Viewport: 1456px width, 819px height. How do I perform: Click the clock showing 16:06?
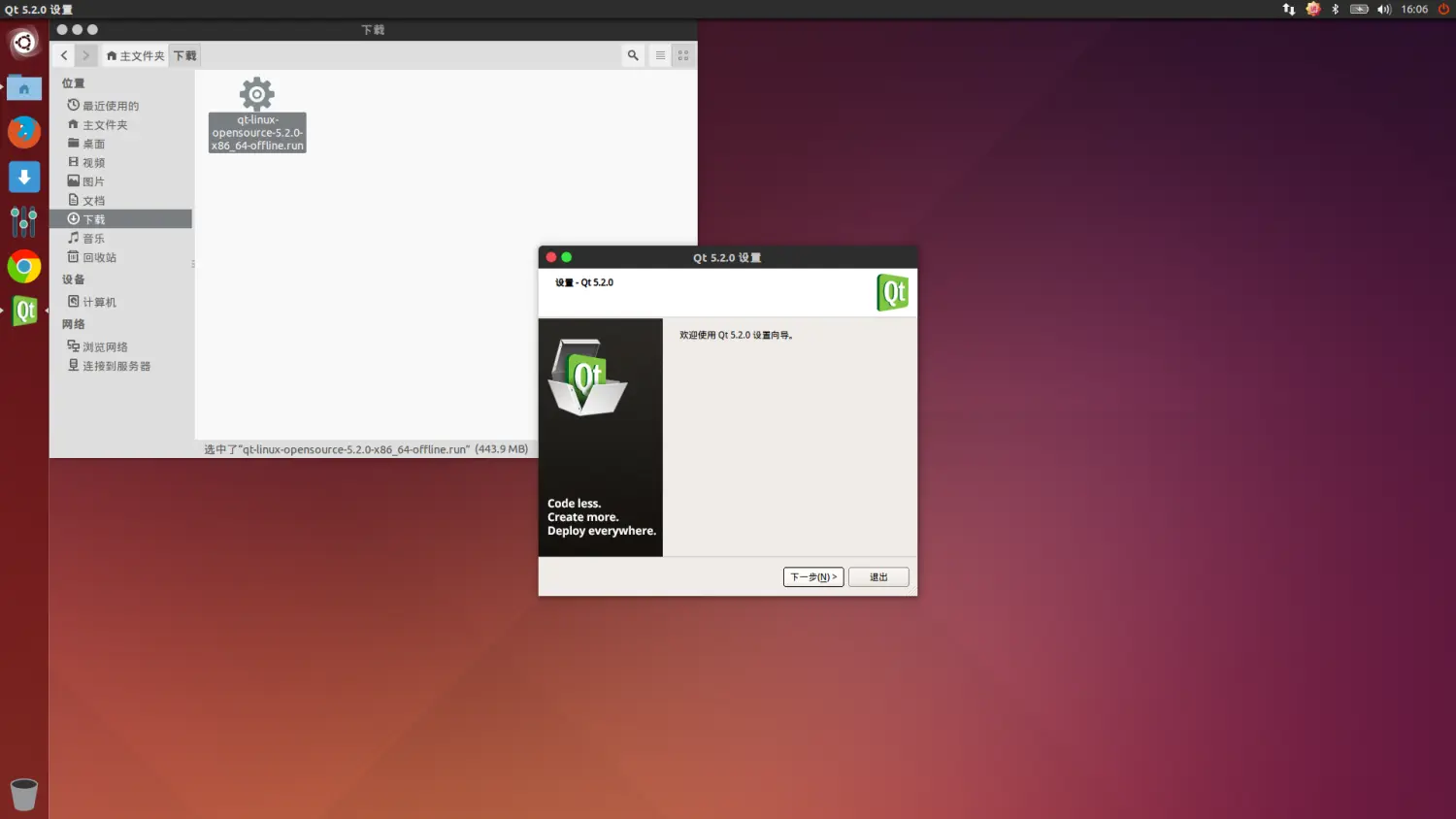[1414, 9]
